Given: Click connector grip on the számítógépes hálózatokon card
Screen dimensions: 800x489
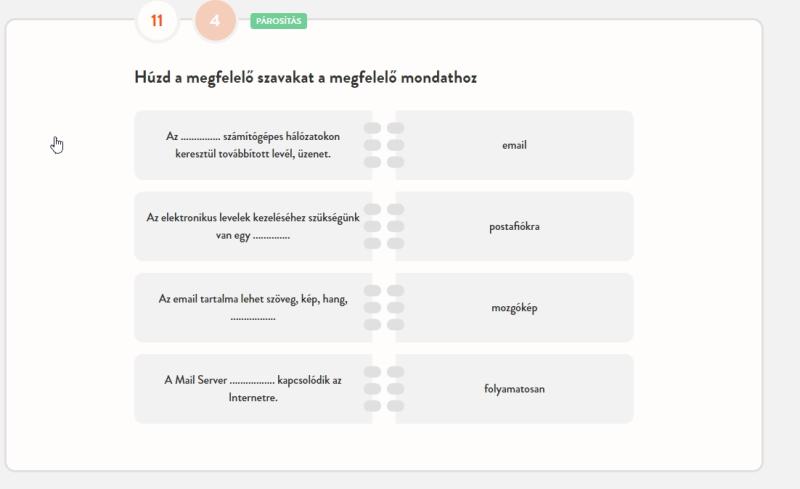Looking at the screenshot, I should tap(372, 145).
